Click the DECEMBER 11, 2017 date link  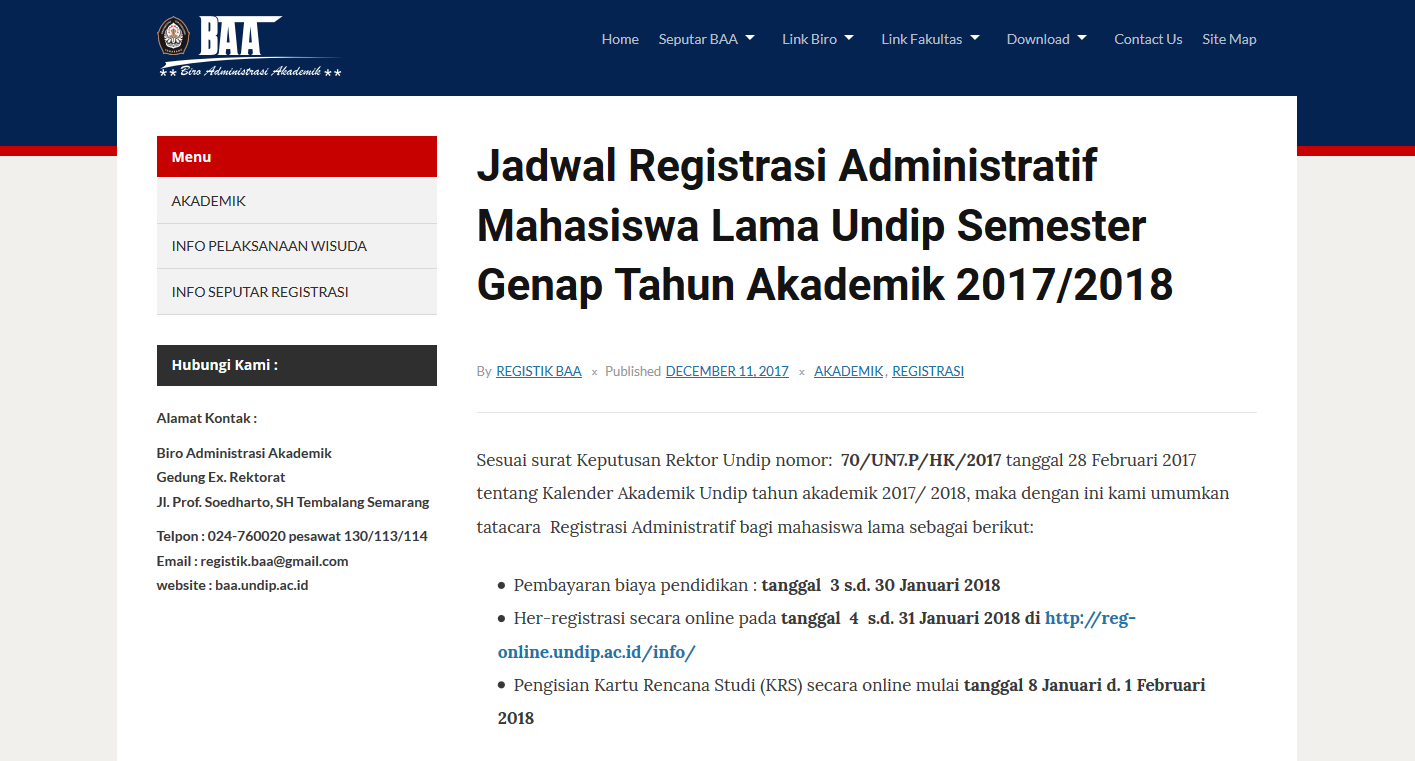click(727, 371)
